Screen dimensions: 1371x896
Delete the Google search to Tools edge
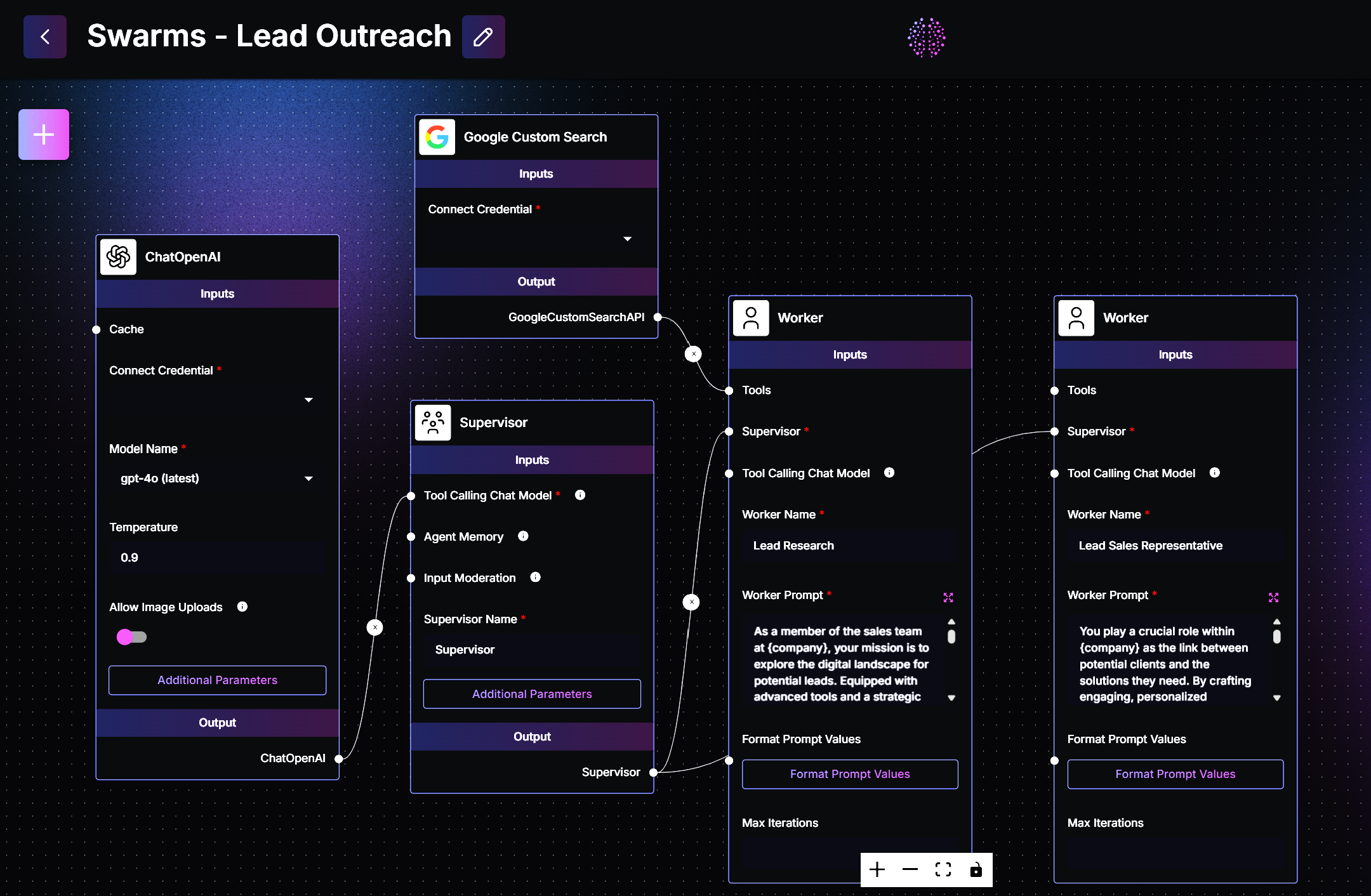pos(694,354)
